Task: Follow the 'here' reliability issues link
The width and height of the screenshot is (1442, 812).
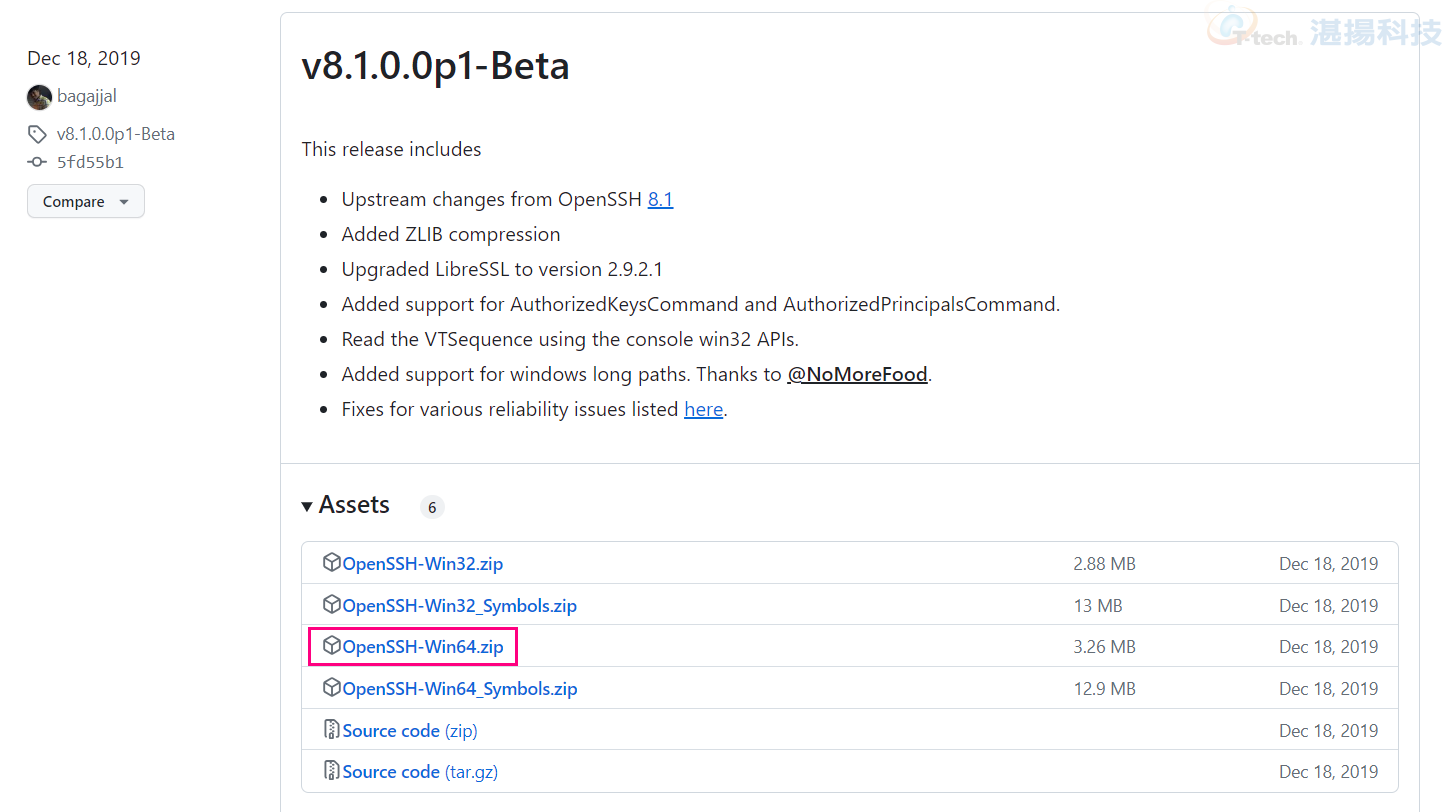Action: [x=704, y=409]
